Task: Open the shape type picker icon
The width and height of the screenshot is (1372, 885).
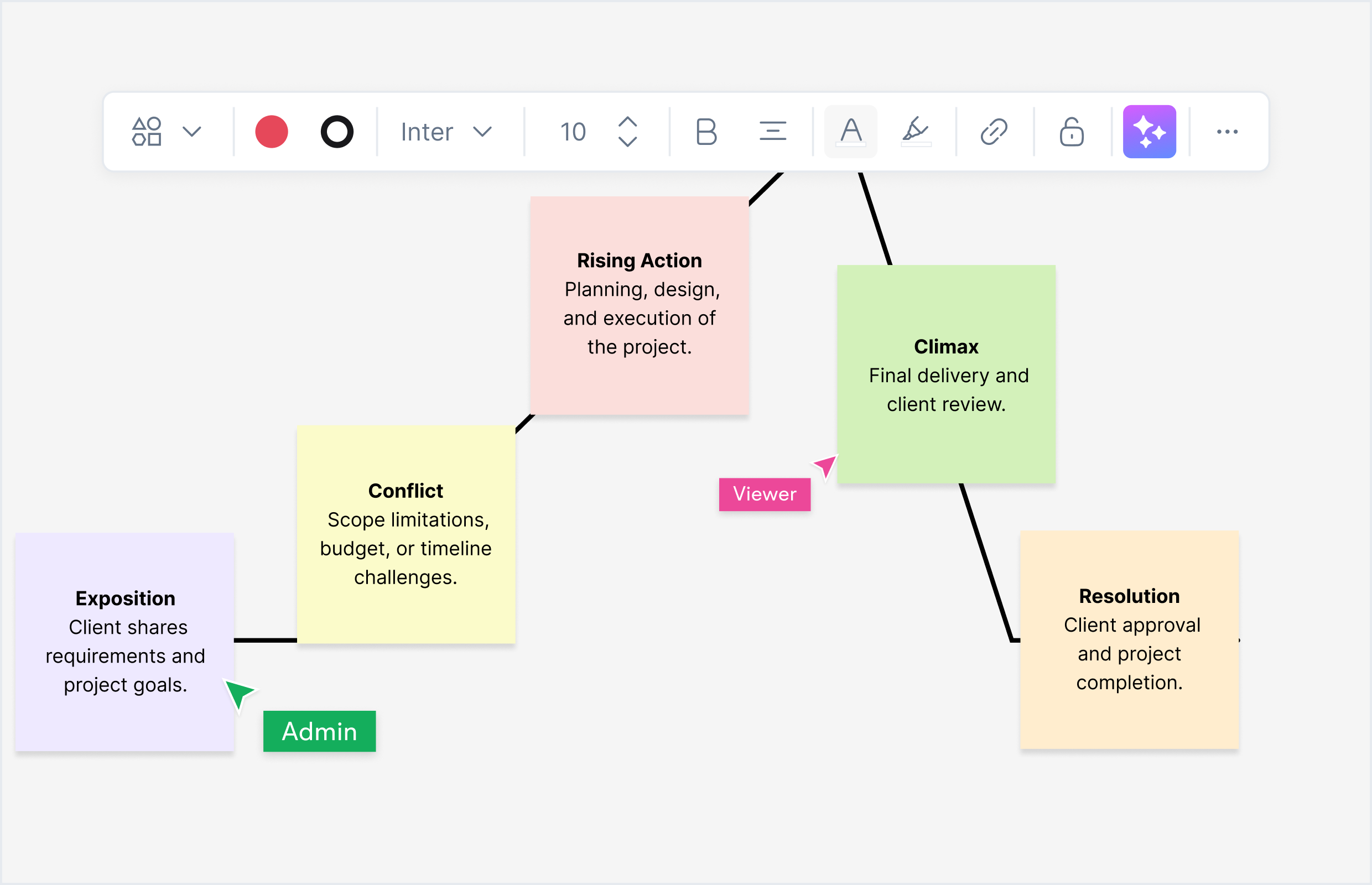Action: pyautogui.click(x=147, y=132)
